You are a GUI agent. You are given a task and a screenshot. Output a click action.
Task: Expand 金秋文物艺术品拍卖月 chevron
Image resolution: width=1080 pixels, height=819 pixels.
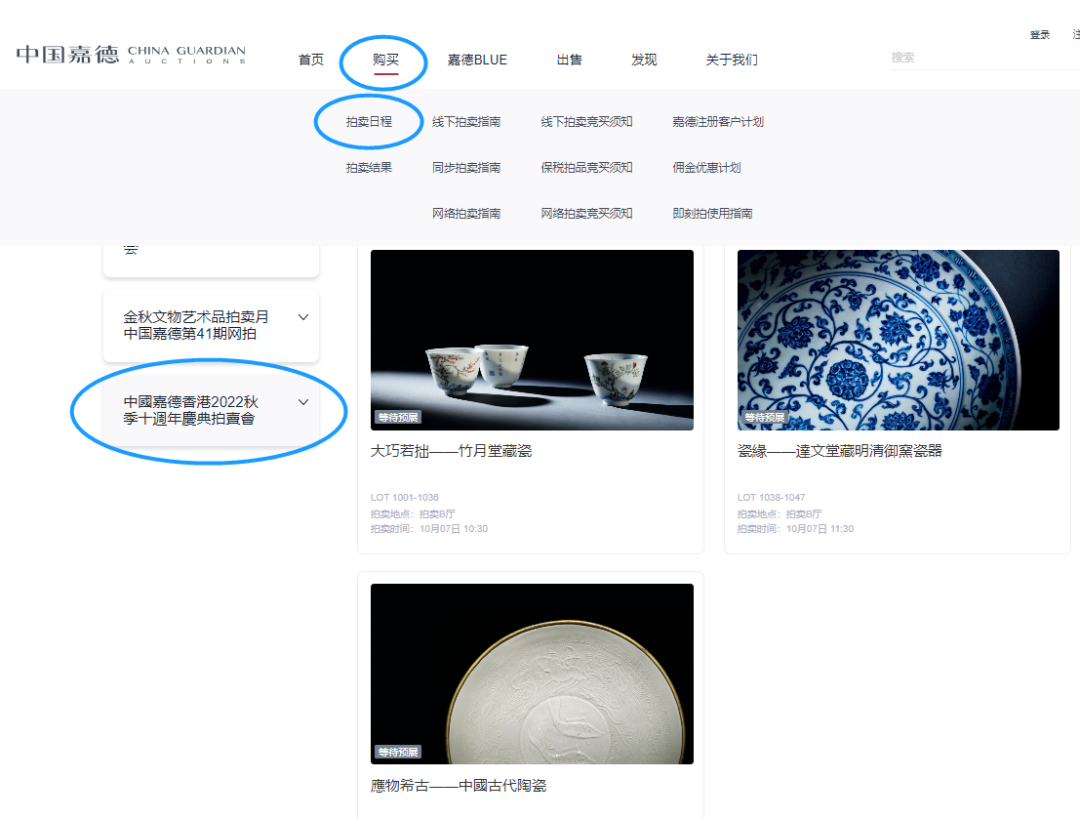tap(303, 317)
